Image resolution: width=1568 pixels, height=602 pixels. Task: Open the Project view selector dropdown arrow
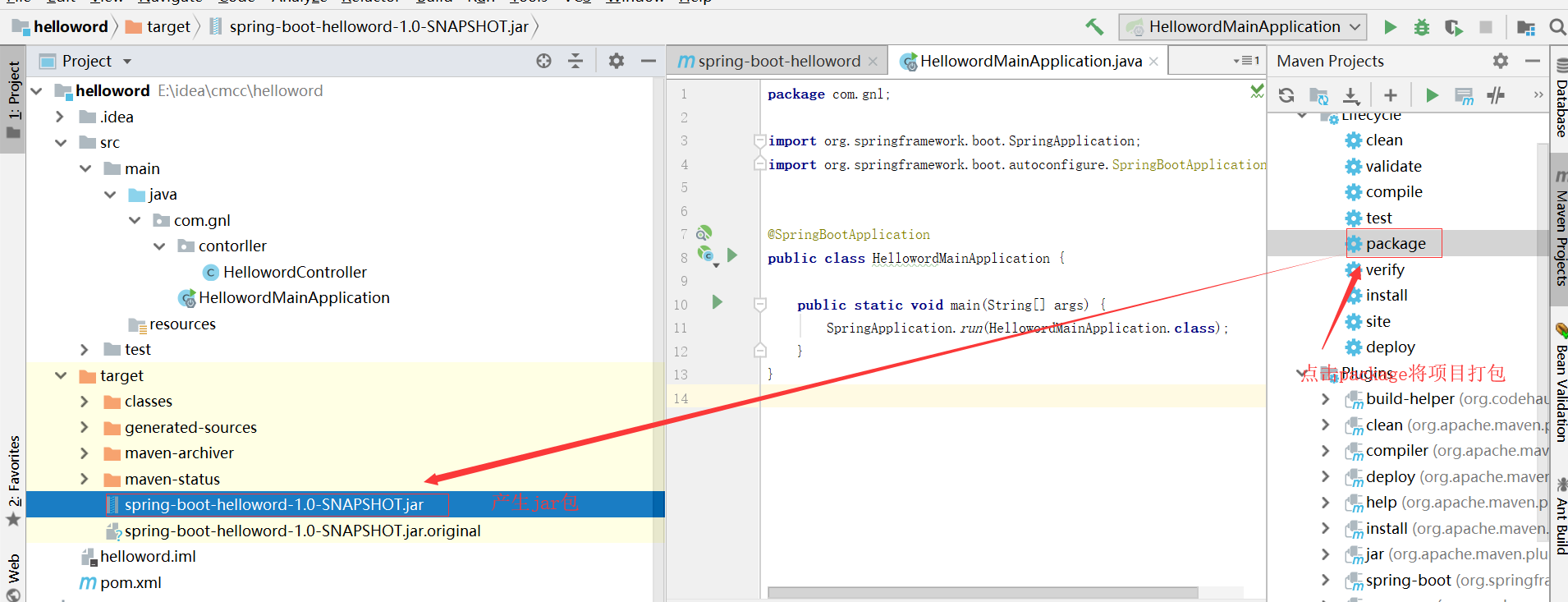click(127, 62)
